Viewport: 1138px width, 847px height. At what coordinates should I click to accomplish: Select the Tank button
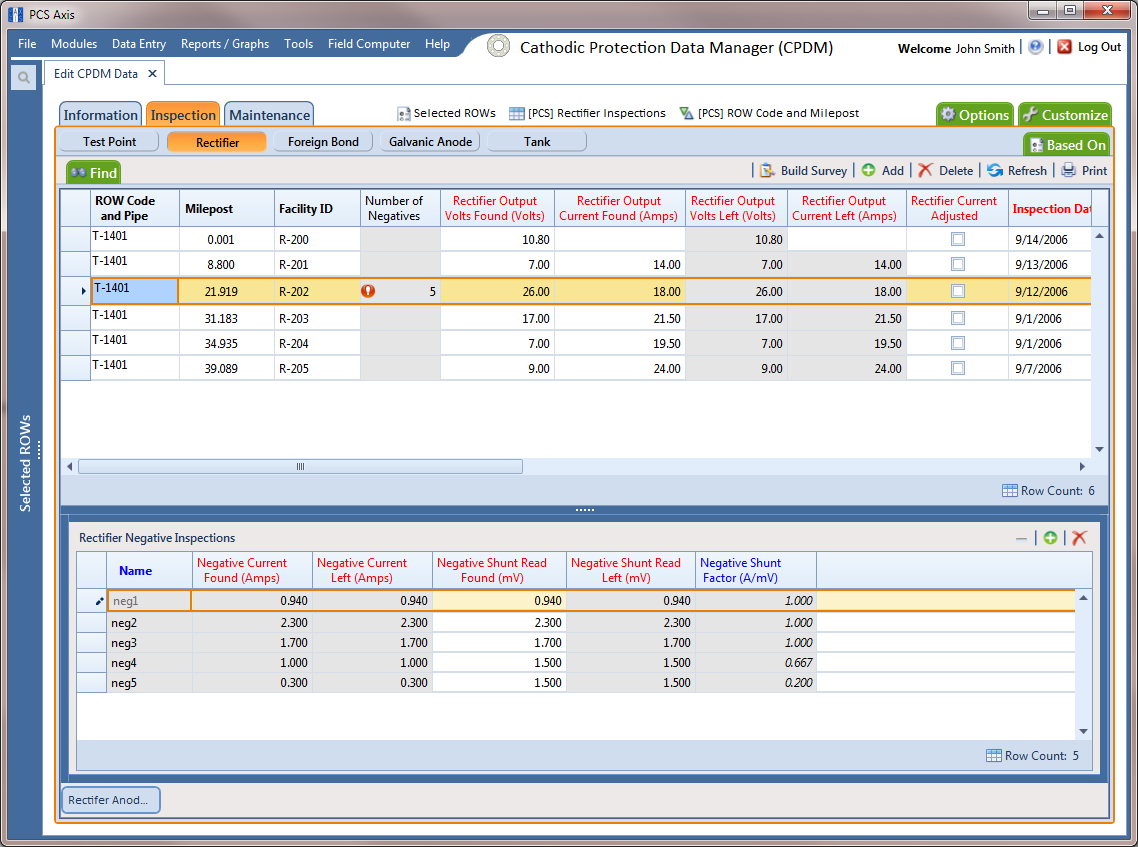point(537,142)
